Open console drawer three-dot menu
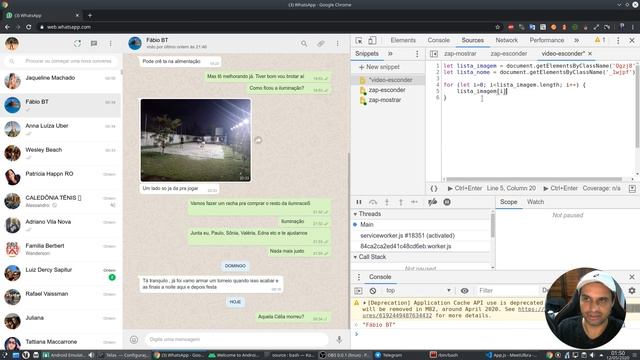Viewport: 640px width, 360px height. [359, 277]
